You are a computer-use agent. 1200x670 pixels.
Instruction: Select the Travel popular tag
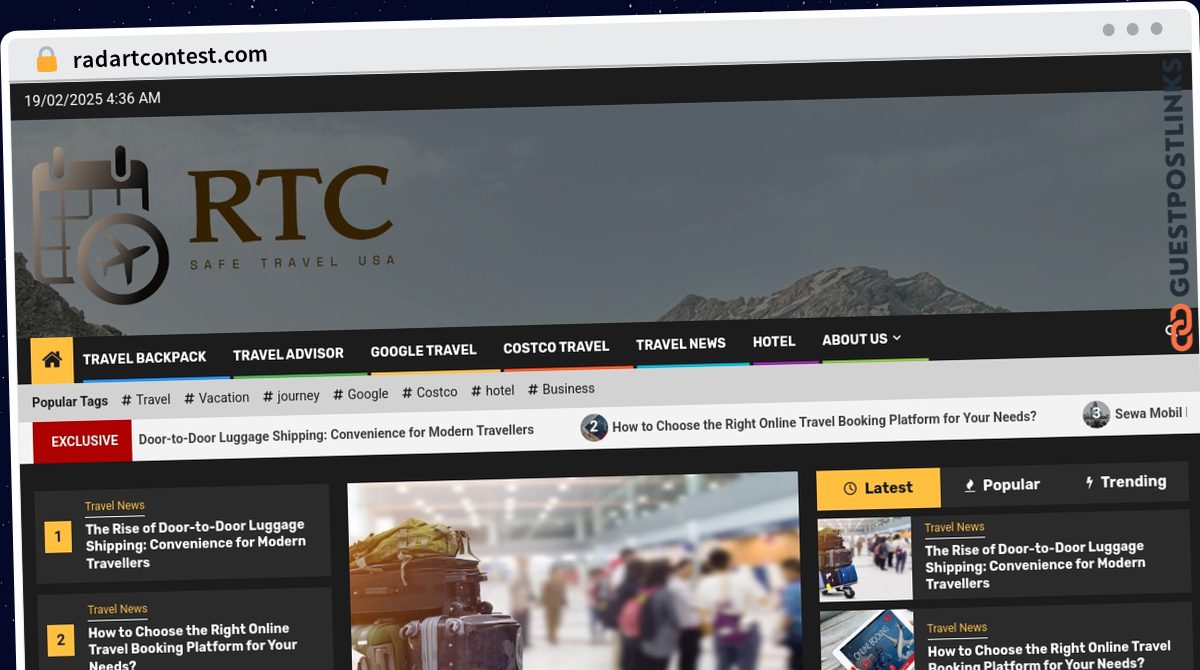tap(146, 399)
